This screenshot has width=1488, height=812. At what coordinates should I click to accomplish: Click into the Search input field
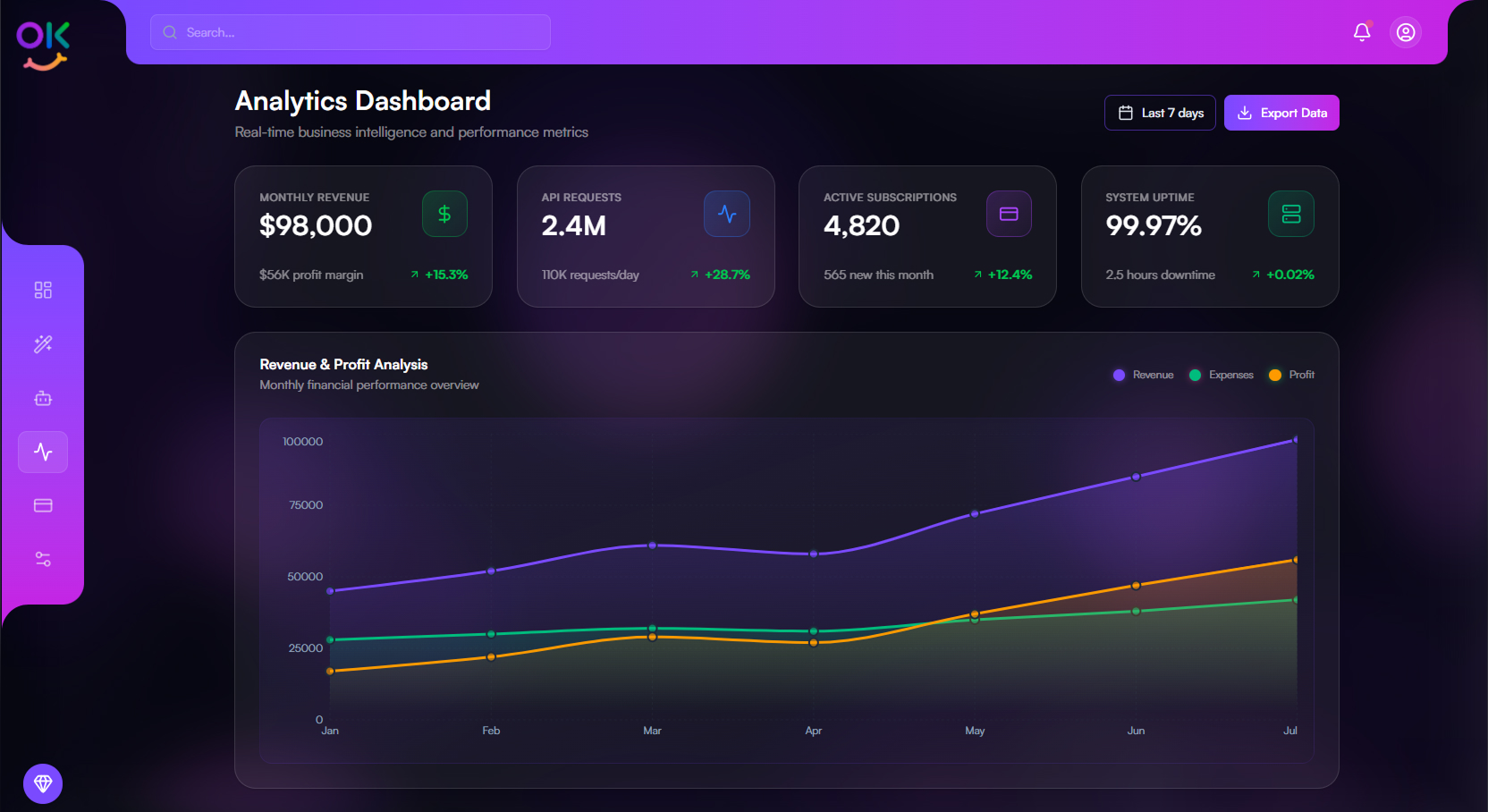(x=351, y=32)
